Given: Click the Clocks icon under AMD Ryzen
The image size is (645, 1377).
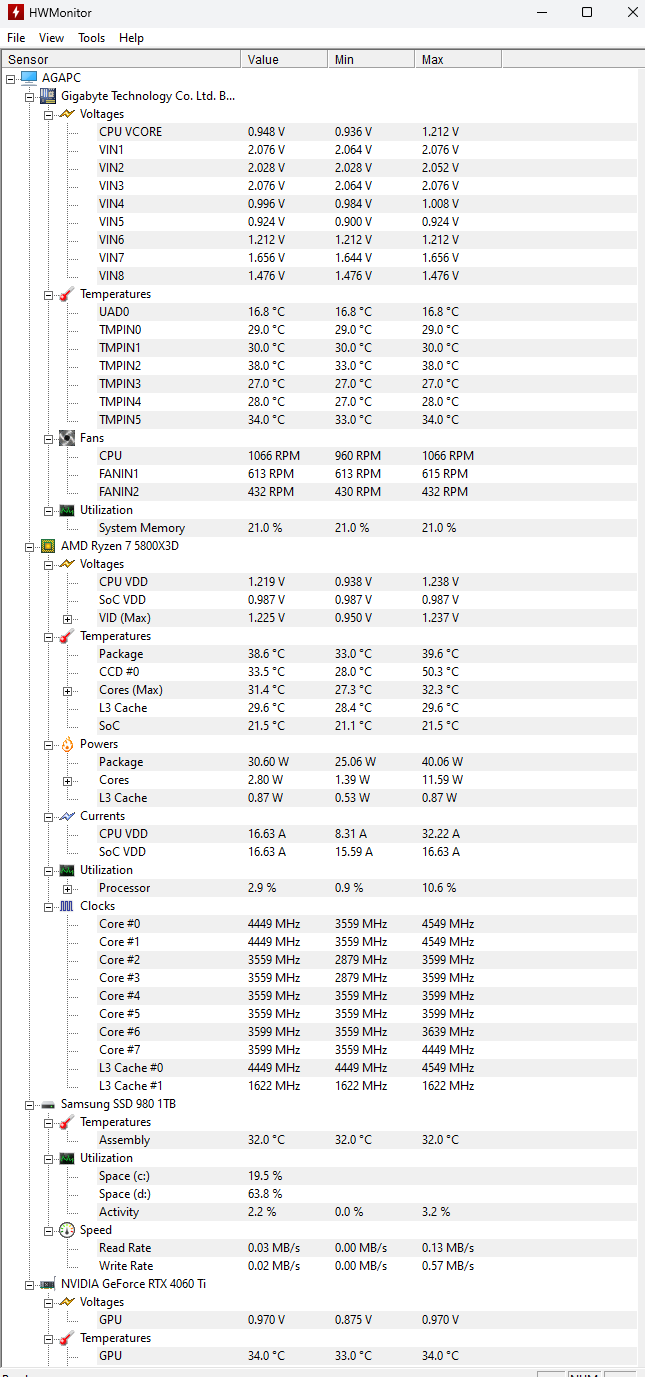Looking at the screenshot, I should [67, 906].
